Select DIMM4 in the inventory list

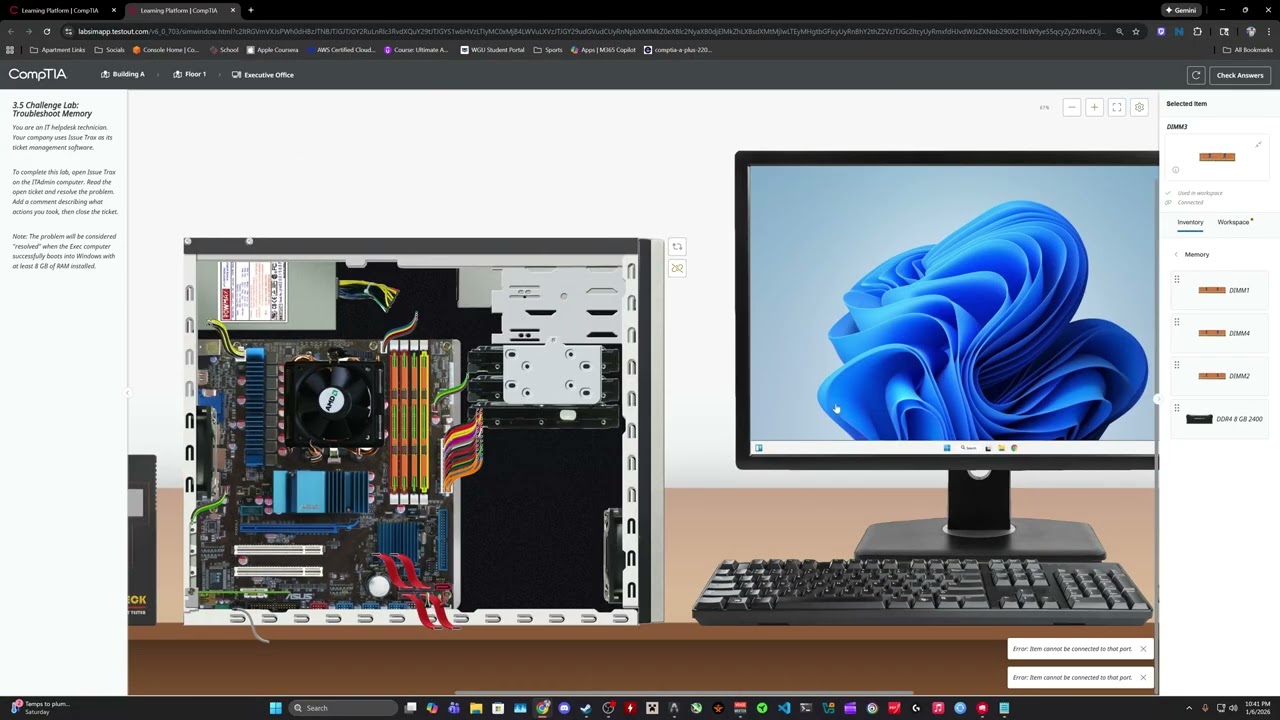coord(1220,333)
